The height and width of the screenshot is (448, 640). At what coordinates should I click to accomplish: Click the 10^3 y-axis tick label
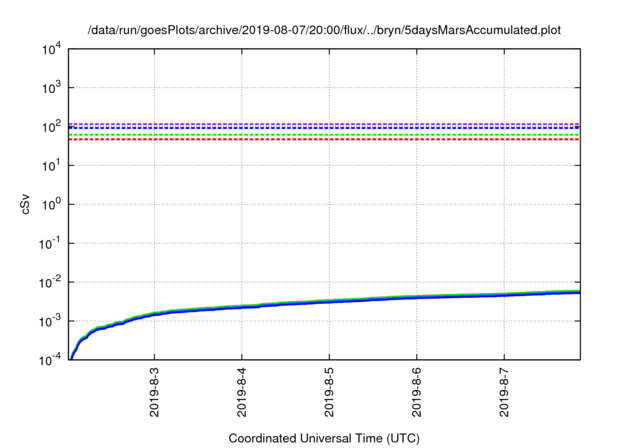[x=51, y=88]
